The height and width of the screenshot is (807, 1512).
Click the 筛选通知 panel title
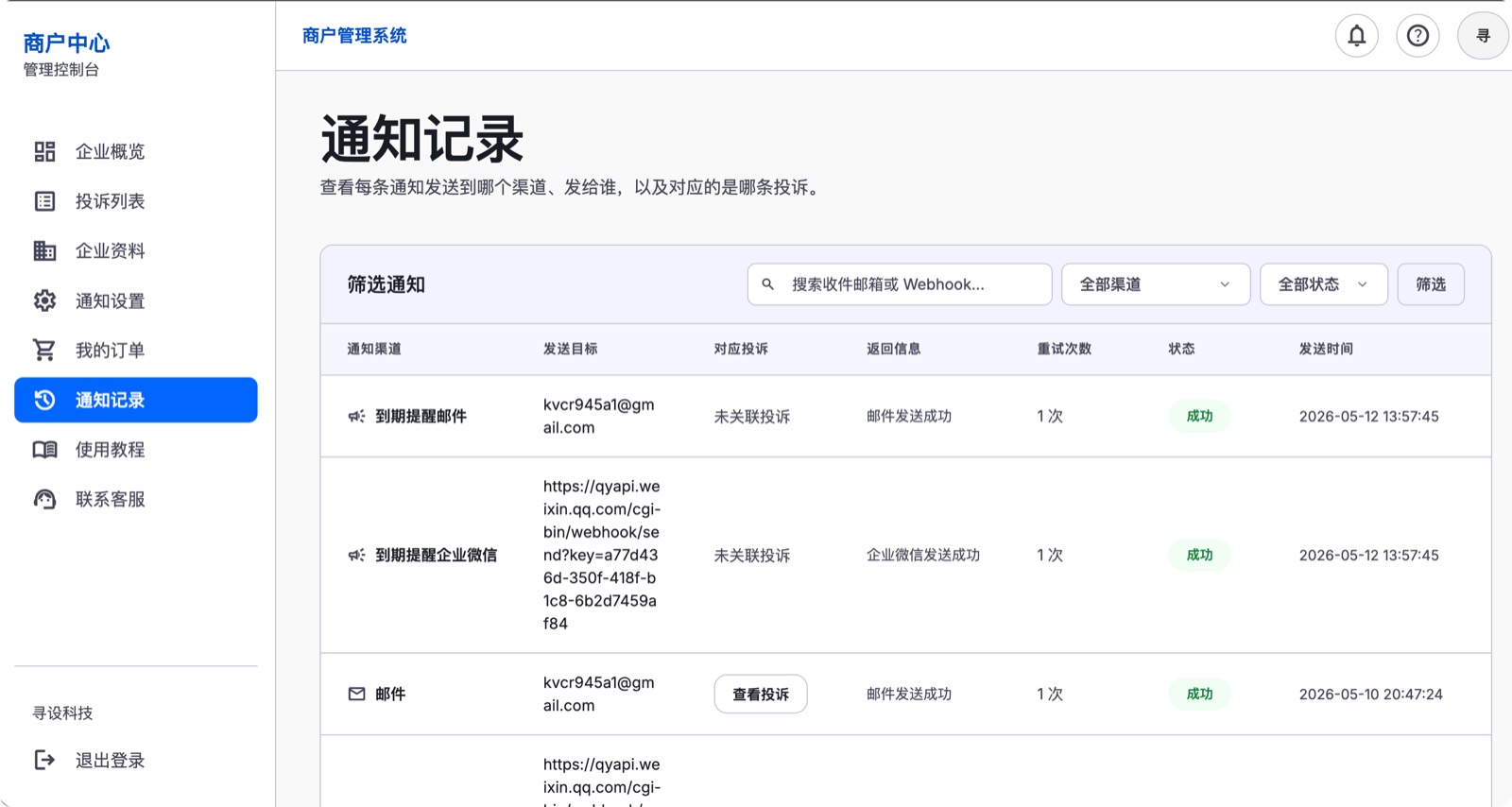[x=386, y=284]
